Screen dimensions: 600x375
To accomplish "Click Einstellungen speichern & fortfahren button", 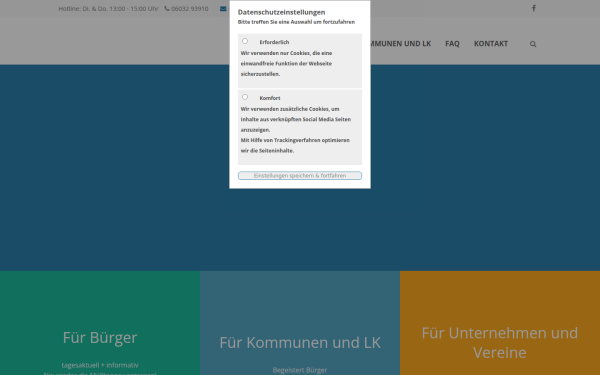I will click(300, 176).
